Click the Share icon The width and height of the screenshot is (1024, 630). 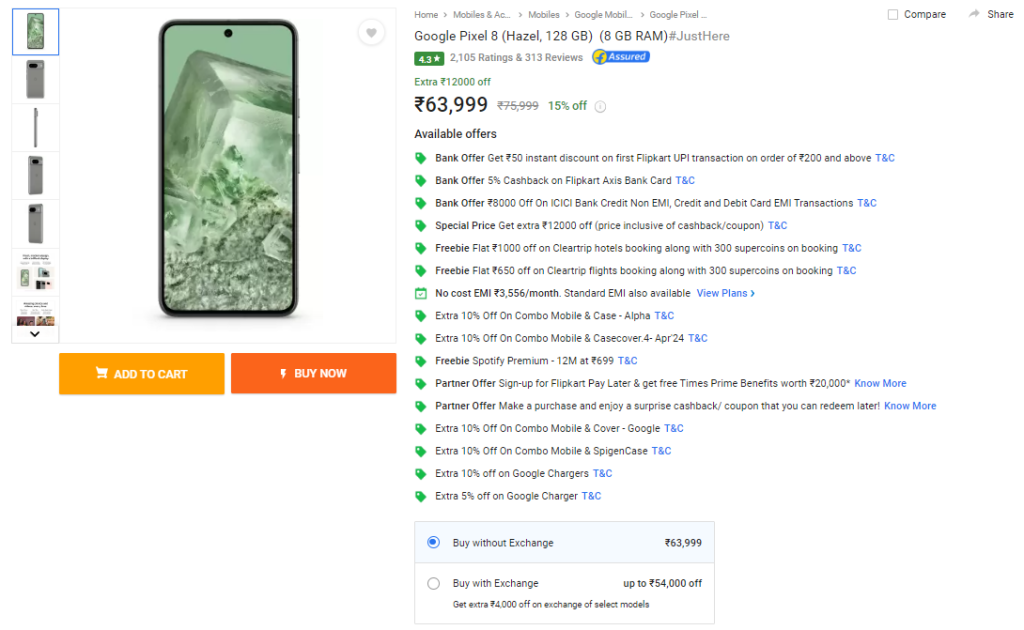tap(990, 14)
